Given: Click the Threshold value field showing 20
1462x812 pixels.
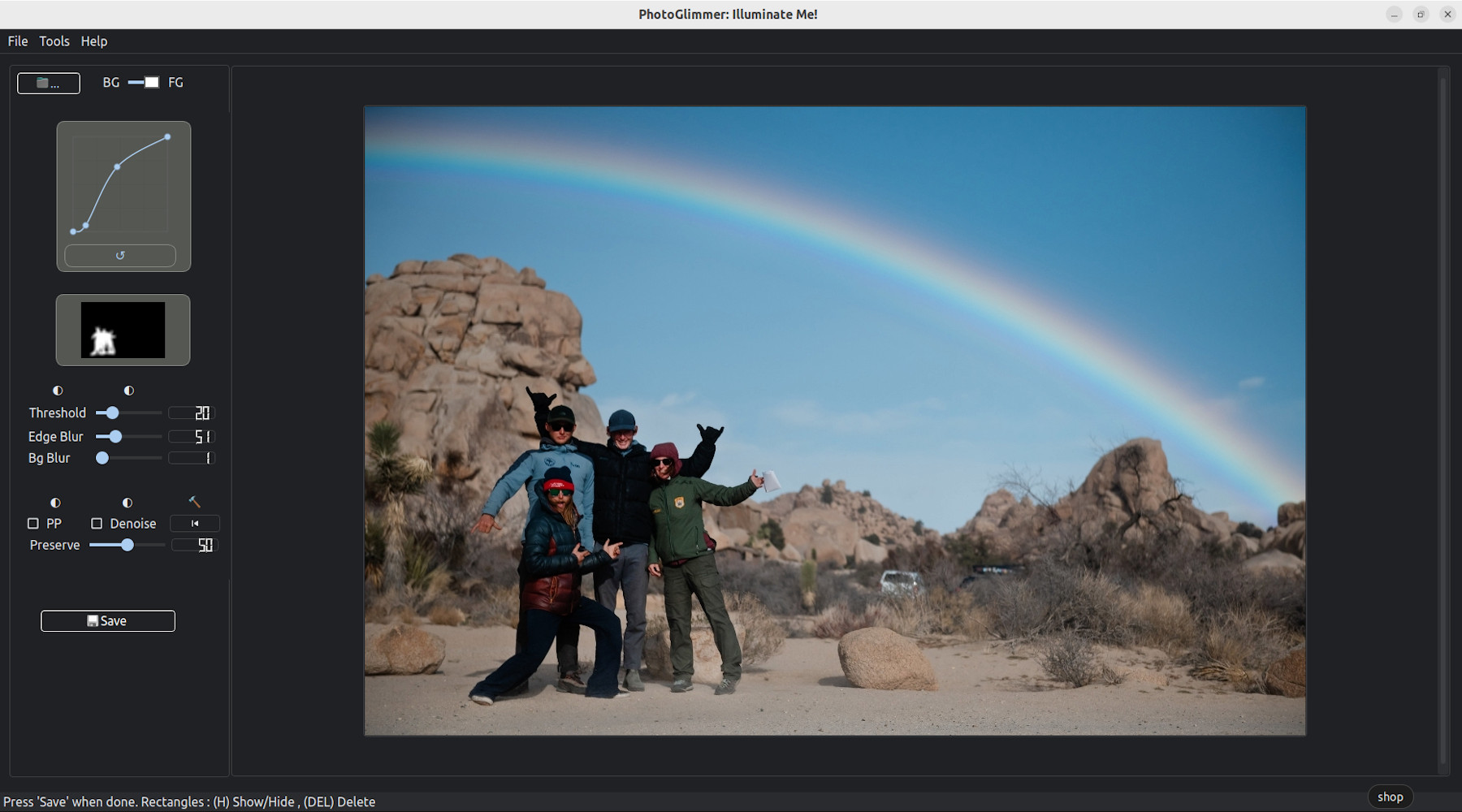Looking at the screenshot, I should click(x=192, y=413).
